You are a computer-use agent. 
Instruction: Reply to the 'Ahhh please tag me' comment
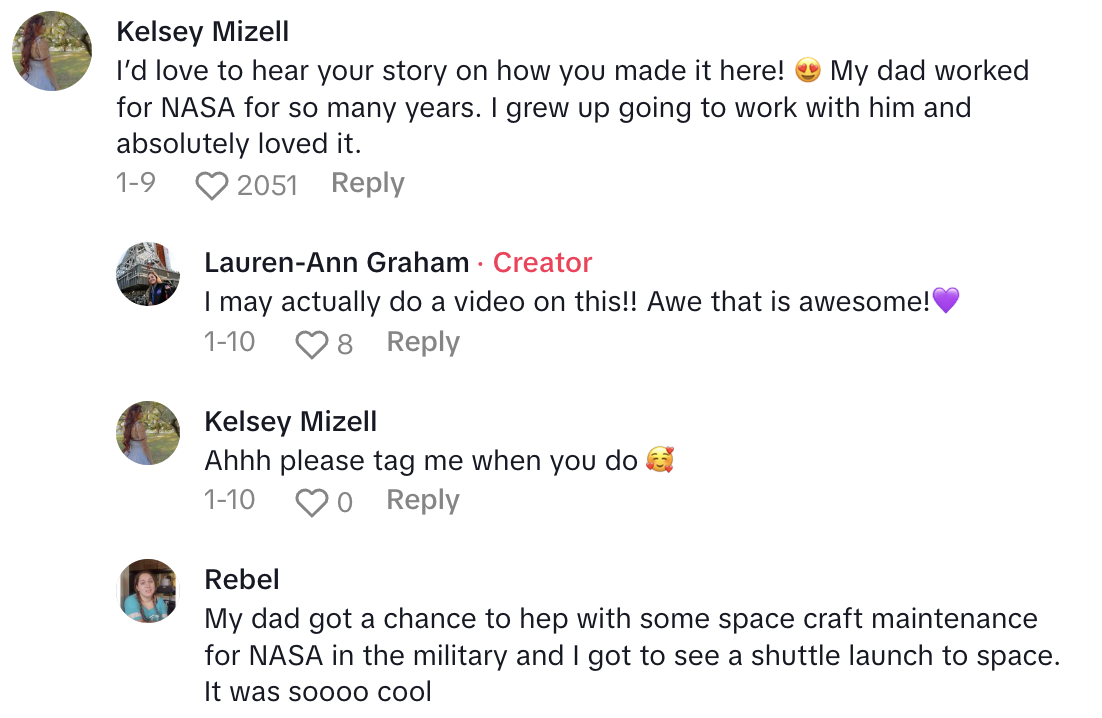coord(423,501)
